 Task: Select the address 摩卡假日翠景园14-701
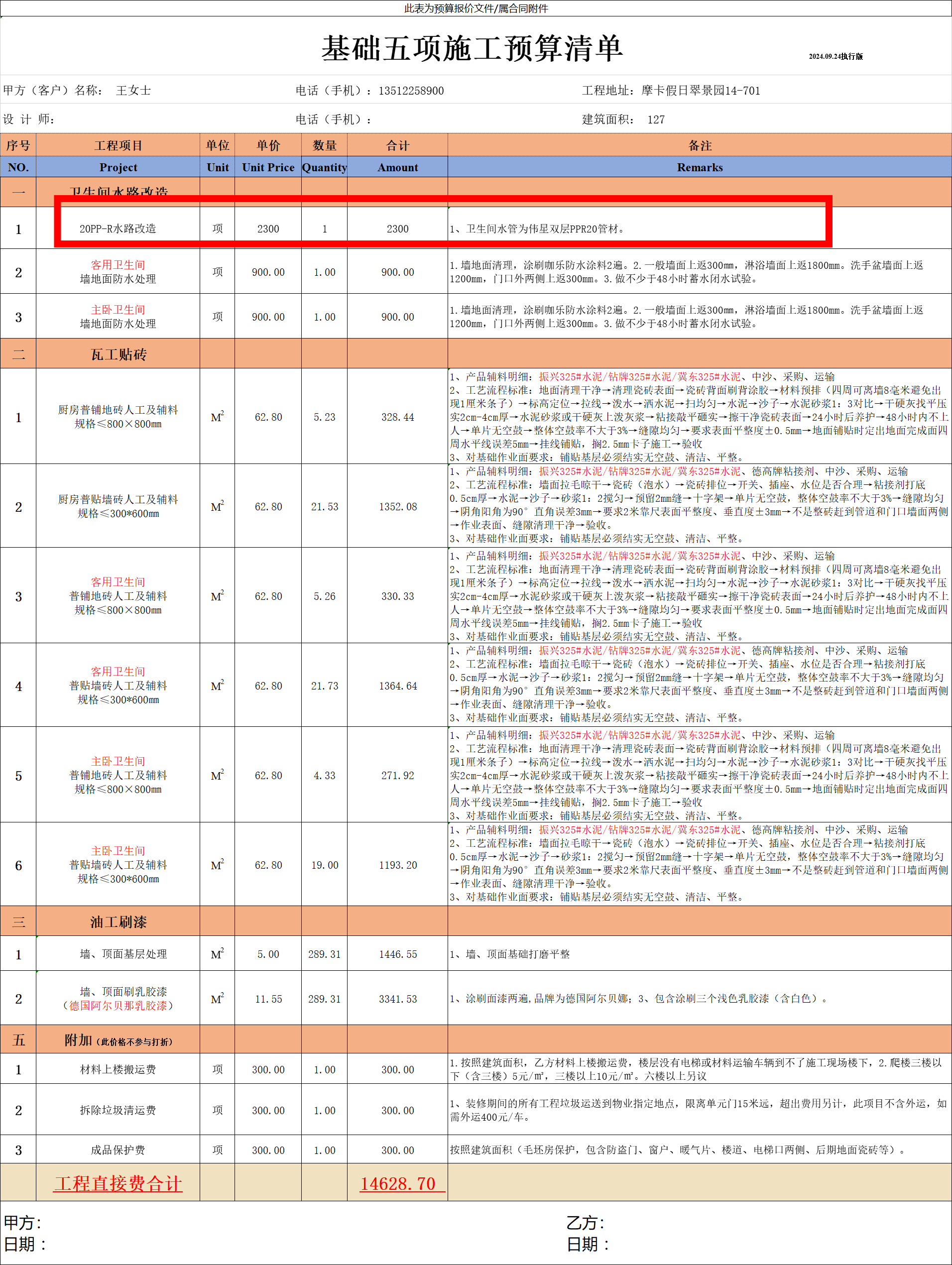coord(700,91)
